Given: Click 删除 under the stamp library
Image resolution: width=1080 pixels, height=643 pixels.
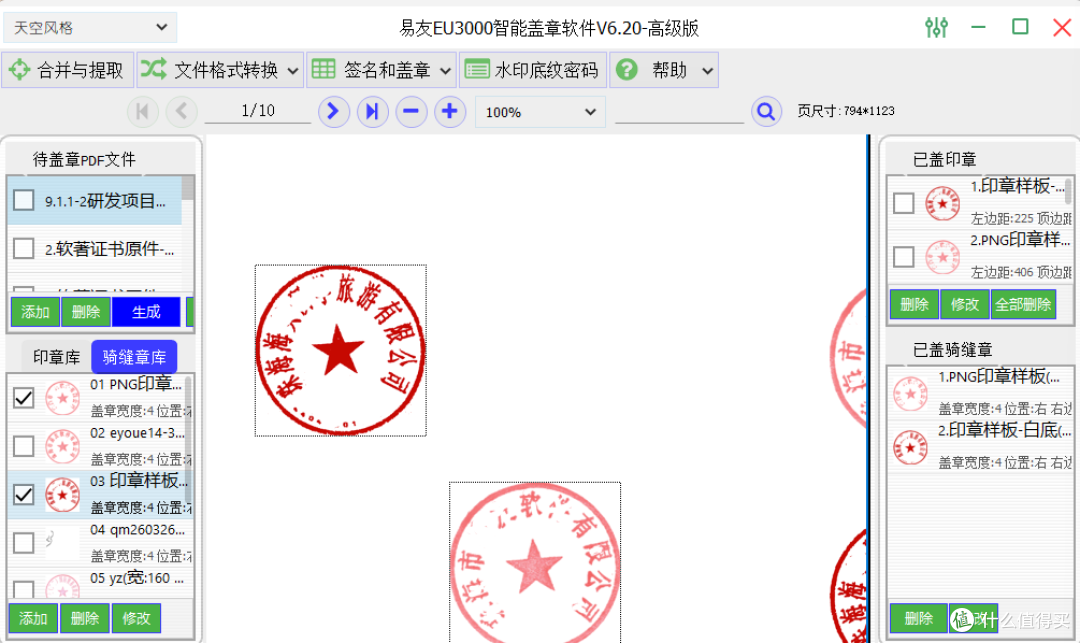Looking at the screenshot, I should 85,618.
